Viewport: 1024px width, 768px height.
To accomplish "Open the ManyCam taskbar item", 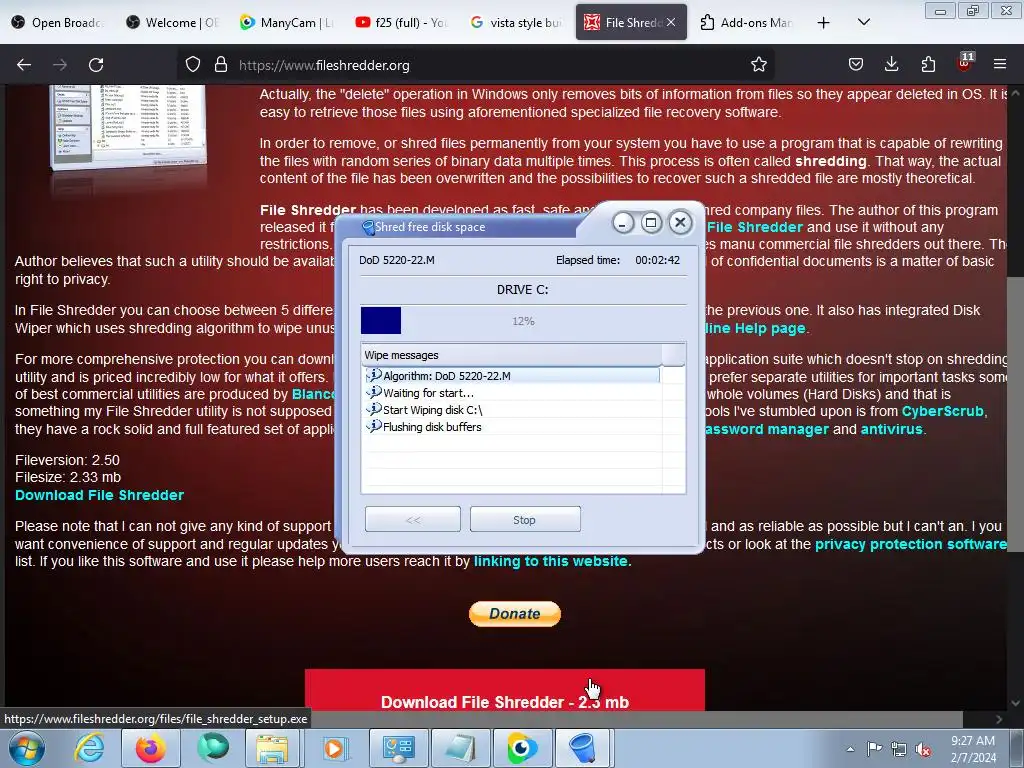I will coord(522,748).
